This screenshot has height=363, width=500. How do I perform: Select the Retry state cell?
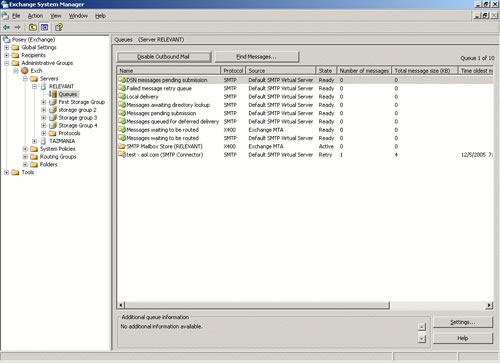click(325, 155)
